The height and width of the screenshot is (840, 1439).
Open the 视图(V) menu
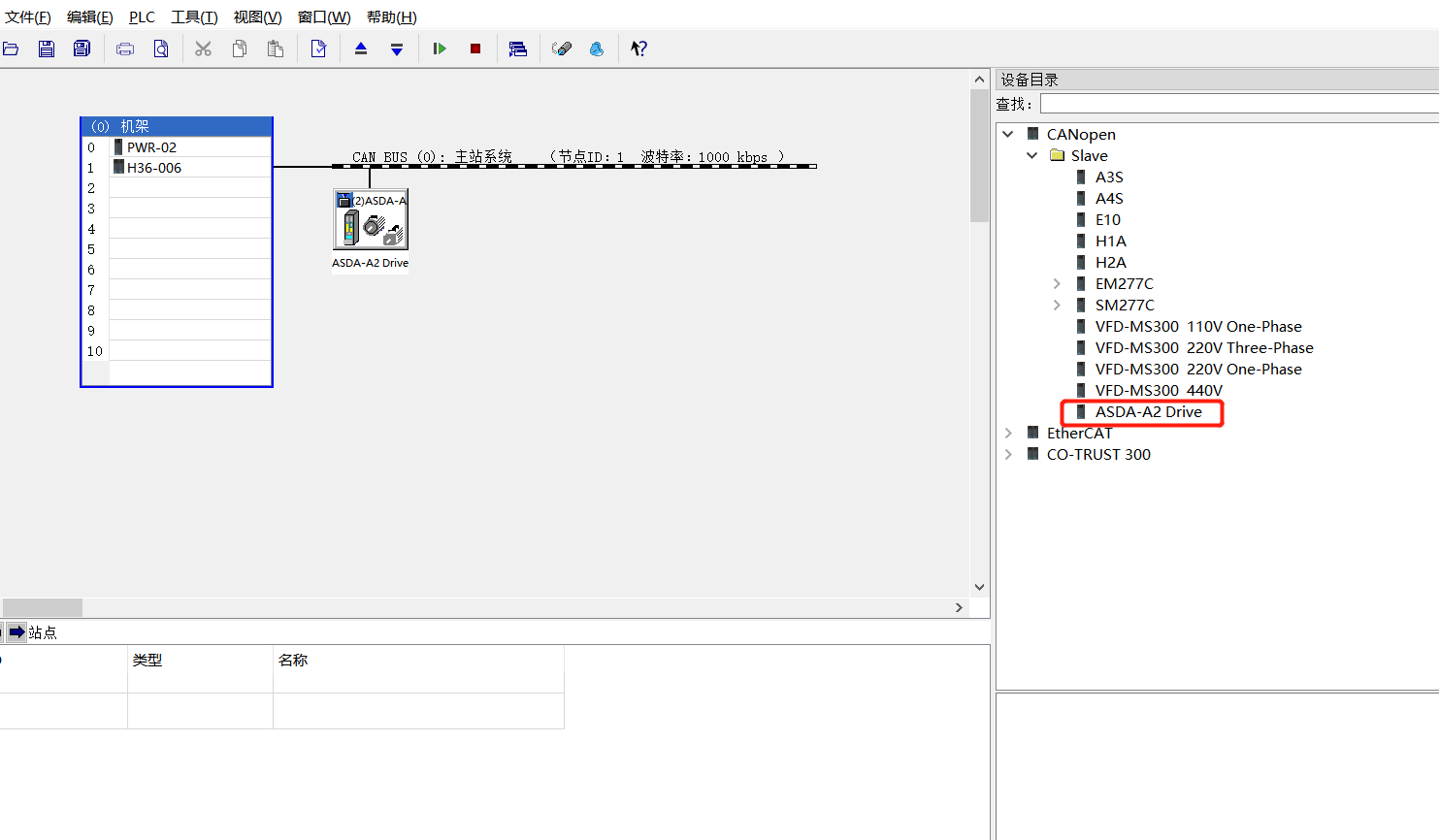(x=257, y=17)
